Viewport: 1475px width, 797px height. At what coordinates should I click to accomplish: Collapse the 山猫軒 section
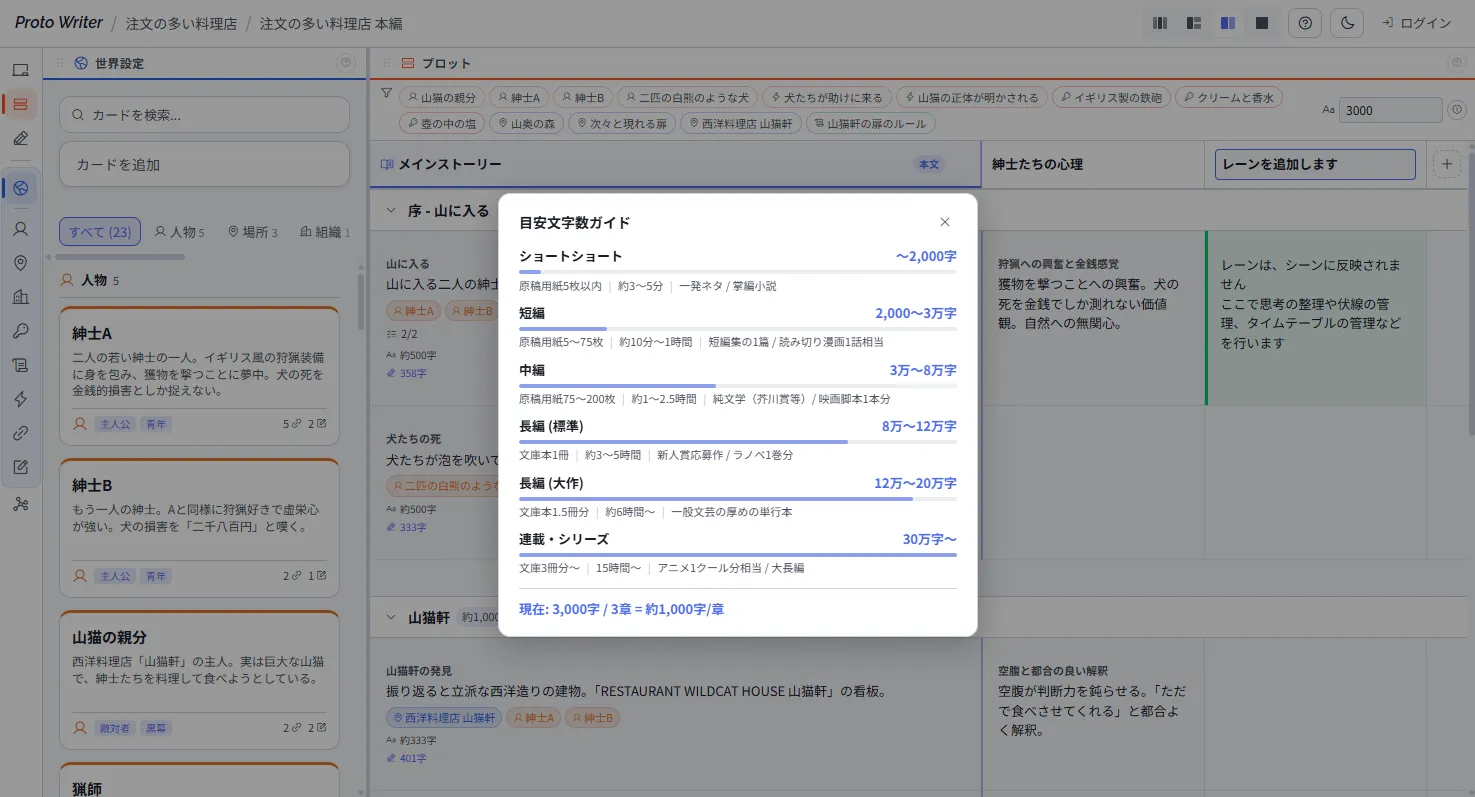tap(389, 617)
